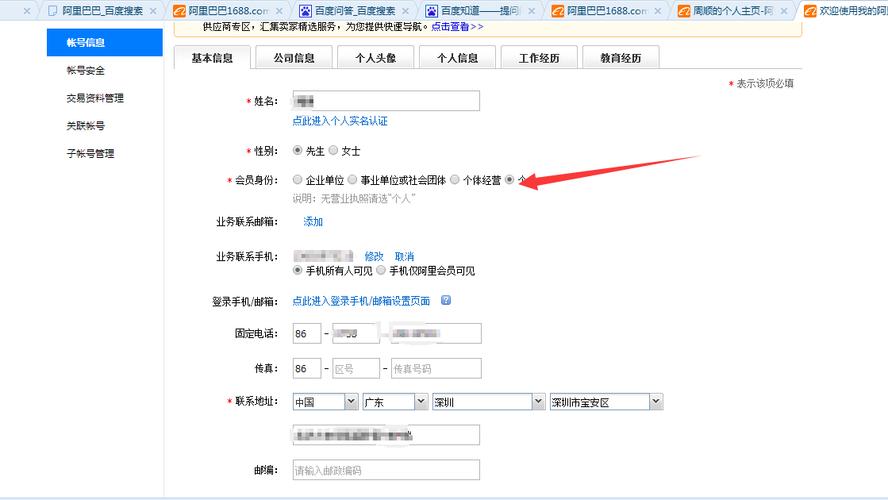The width and height of the screenshot is (888, 500).
Task: Click the 固定电话 area code field
Action: click(x=356, y=334)
